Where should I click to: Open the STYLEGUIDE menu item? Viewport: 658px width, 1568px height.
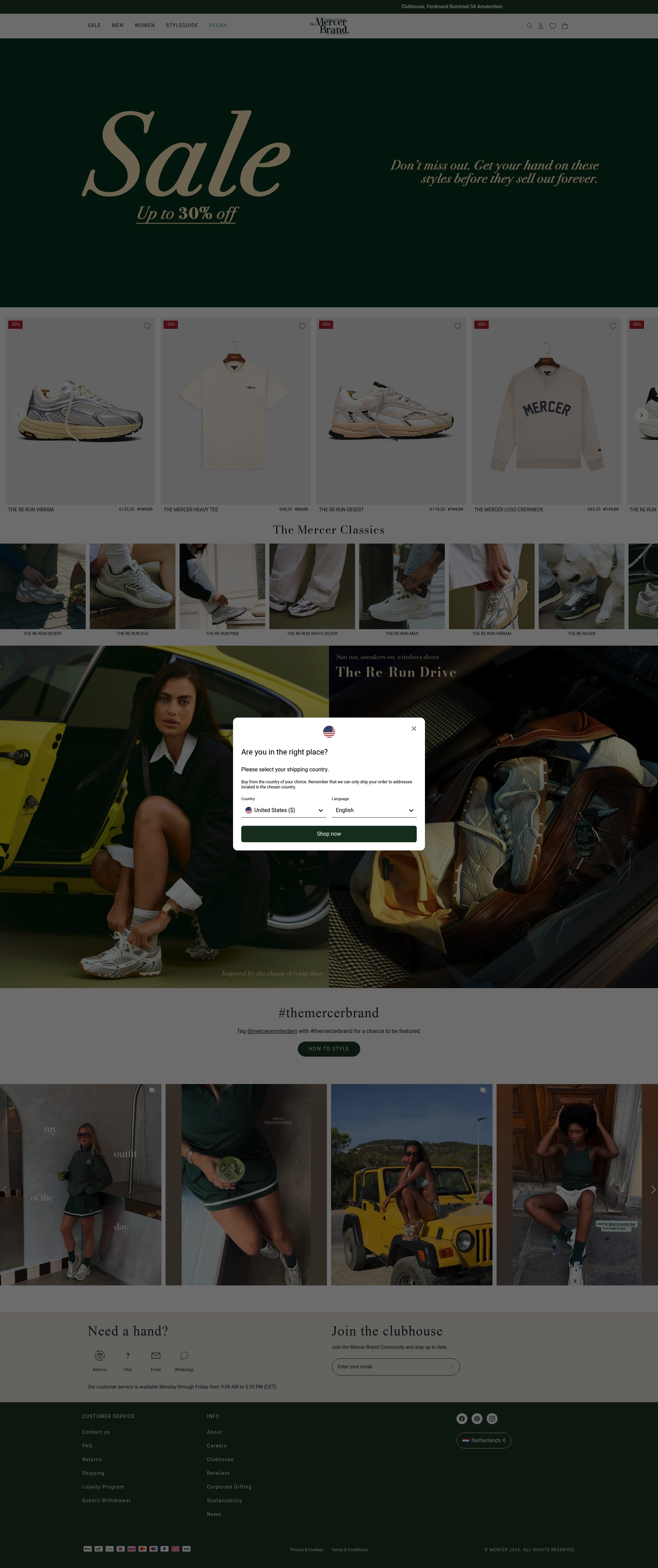(x=182, y=26)
